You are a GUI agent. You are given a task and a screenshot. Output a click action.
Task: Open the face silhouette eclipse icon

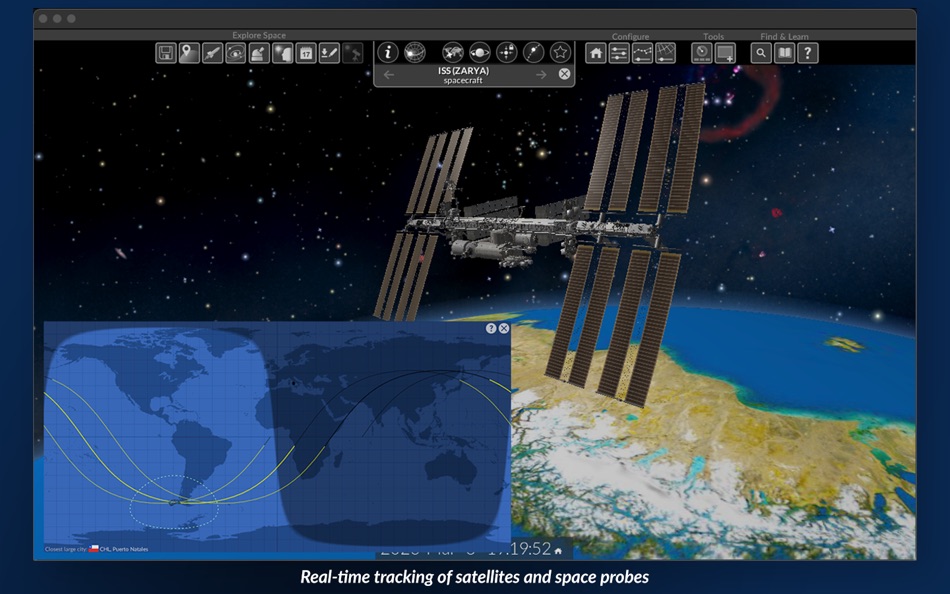pyautogui.click(x=282, y=53)
